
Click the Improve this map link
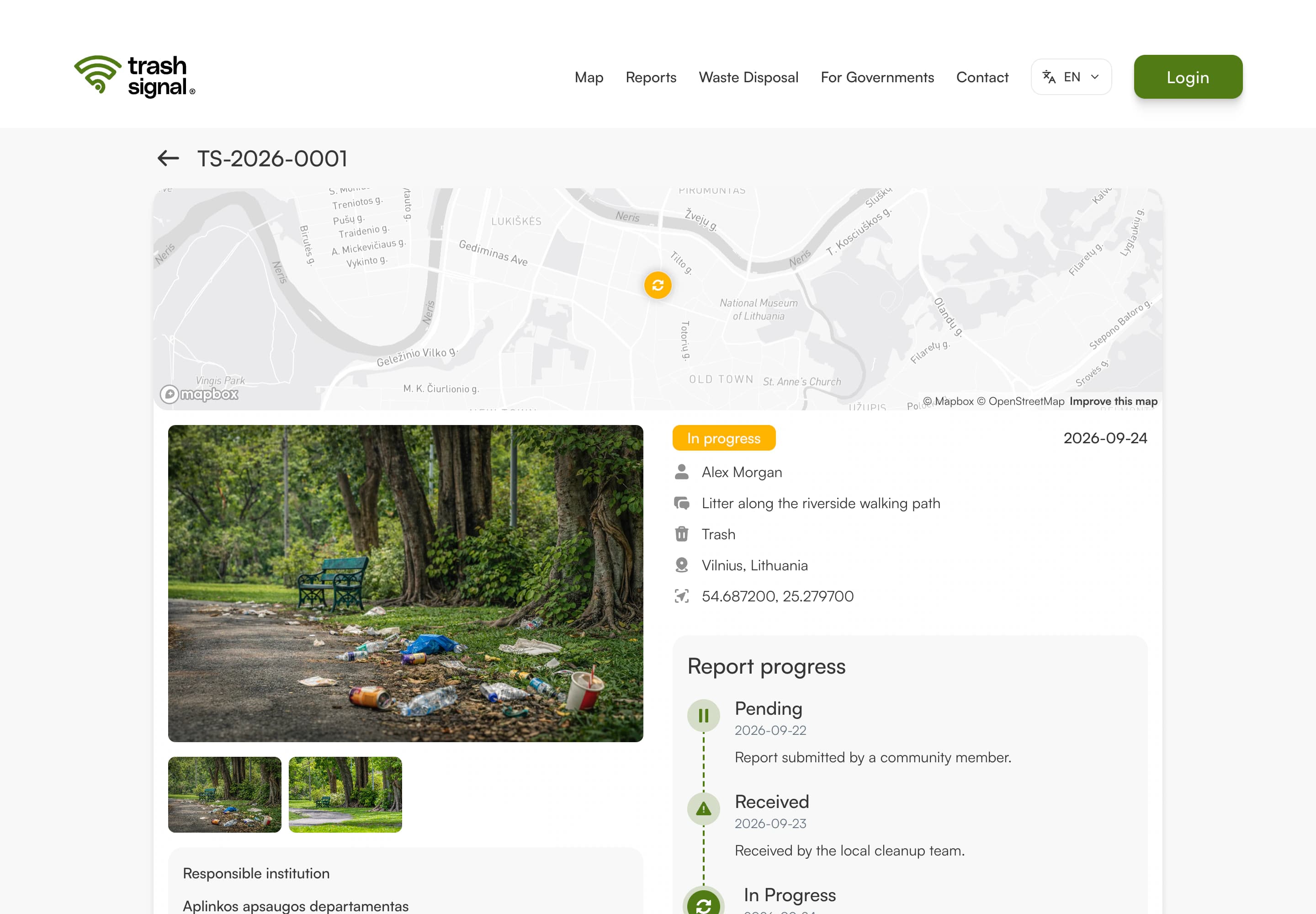point(1113,401)
